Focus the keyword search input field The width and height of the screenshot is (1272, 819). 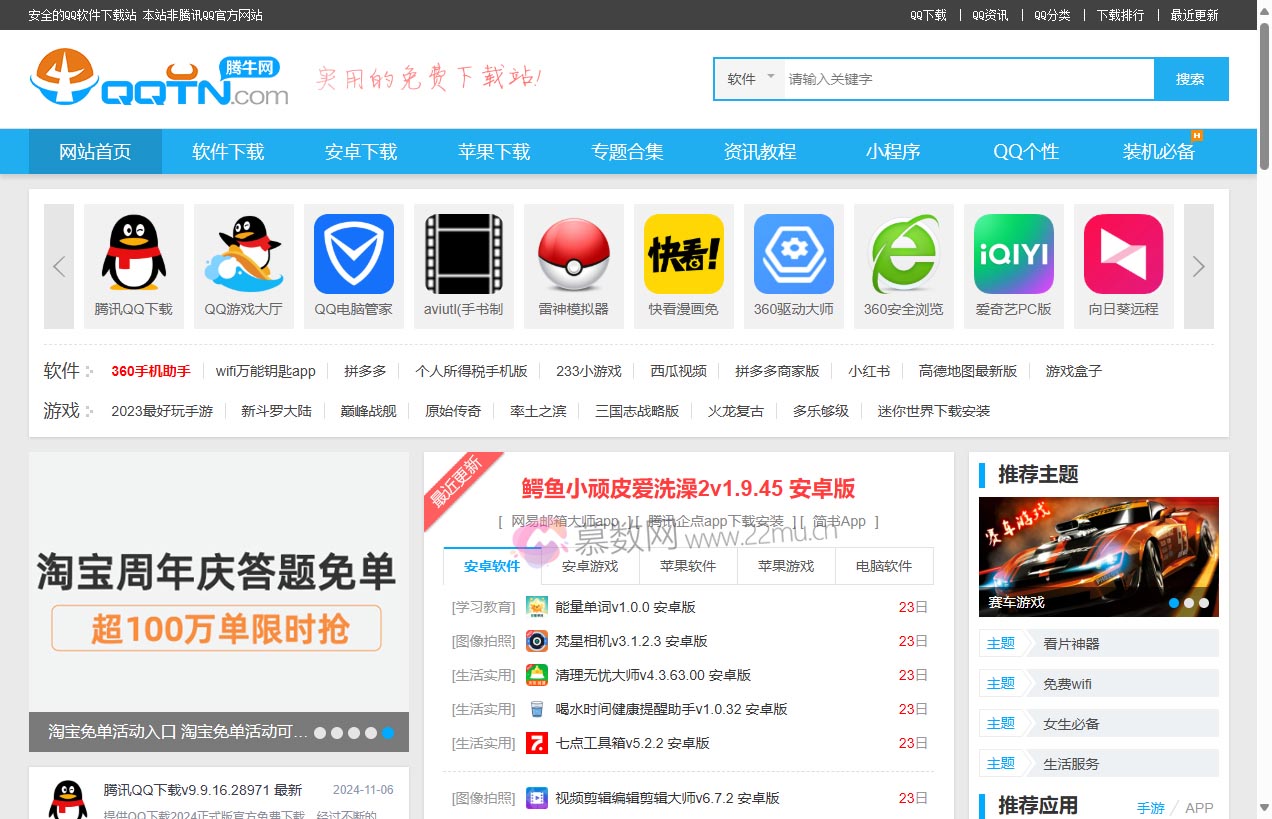965,79
